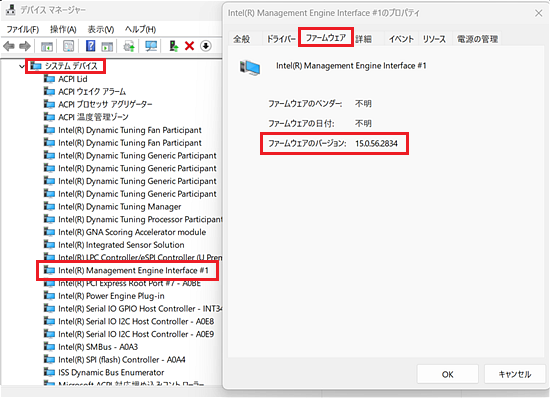The height and width of the screenshot is (398, 550).
Task: Select ACPI ウェイク アラーム in the tree
Action: [92, 92]
